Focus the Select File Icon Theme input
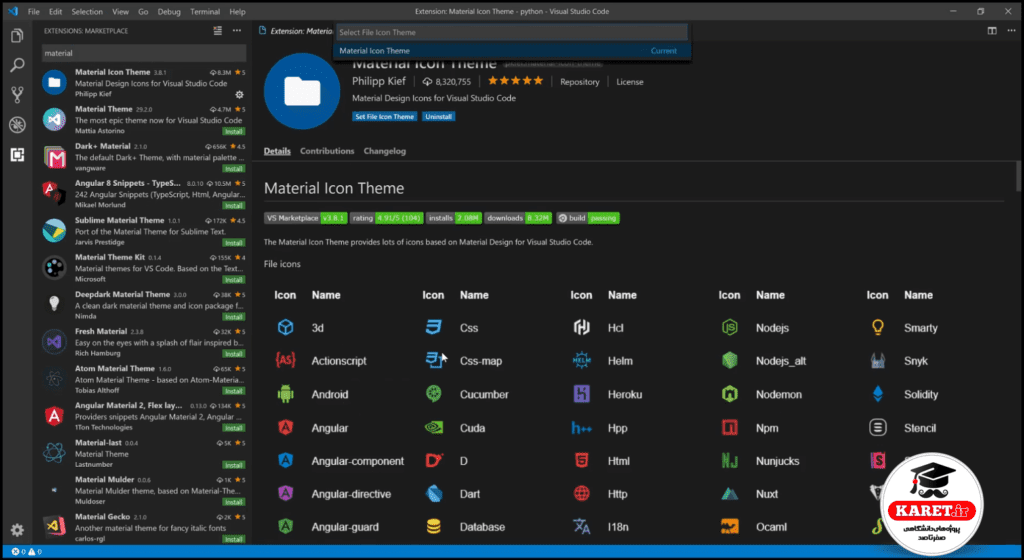This screenshot has height=560, width=1024. (x=511, y=32)
